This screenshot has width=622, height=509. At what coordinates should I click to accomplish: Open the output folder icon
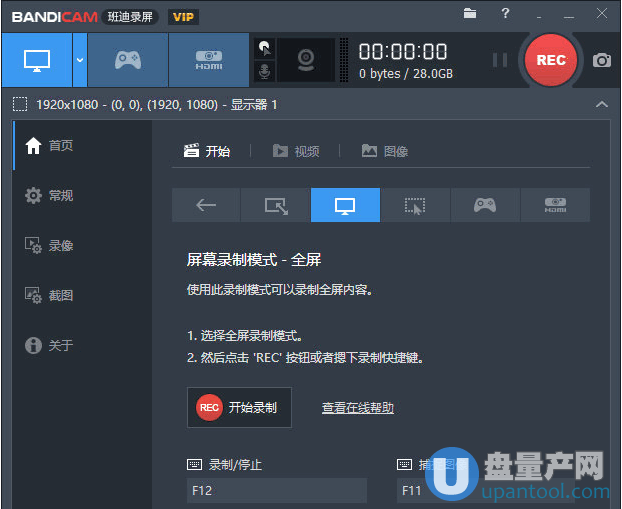[471, 14]
